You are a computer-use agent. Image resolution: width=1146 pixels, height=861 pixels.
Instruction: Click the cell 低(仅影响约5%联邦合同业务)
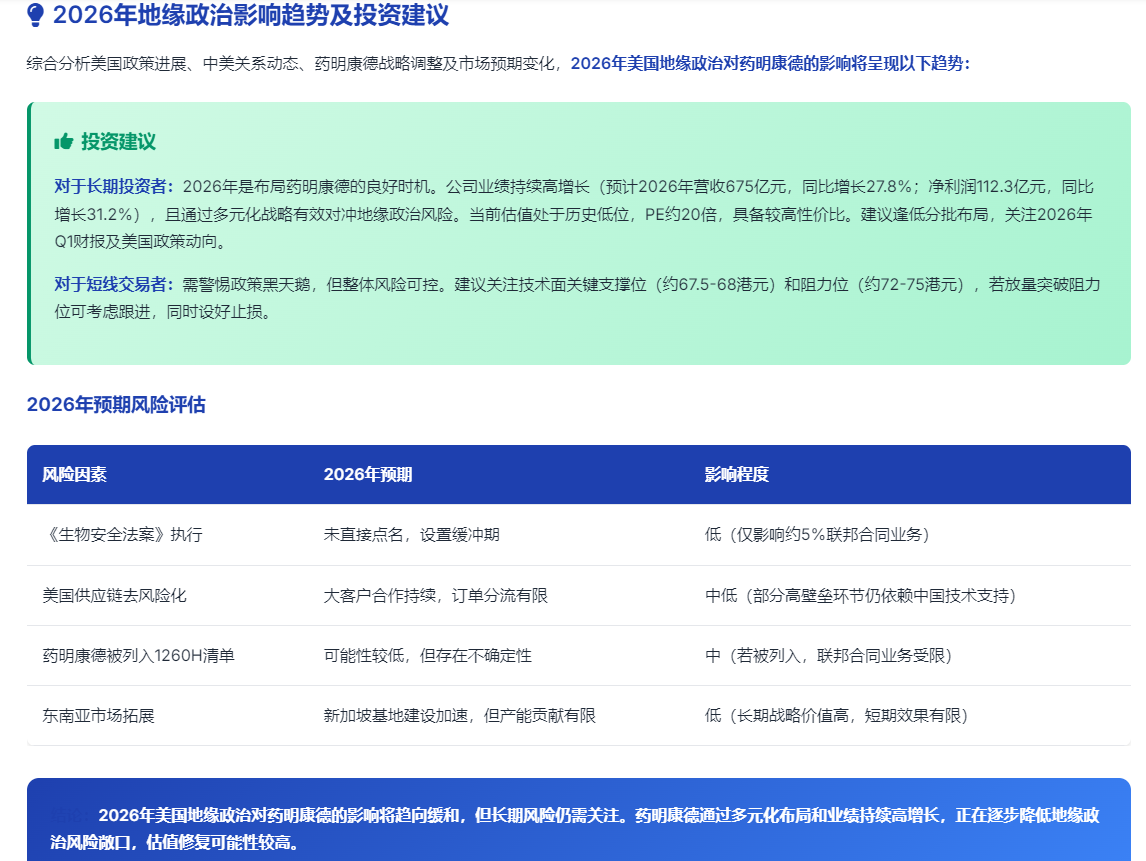(817, 534)
